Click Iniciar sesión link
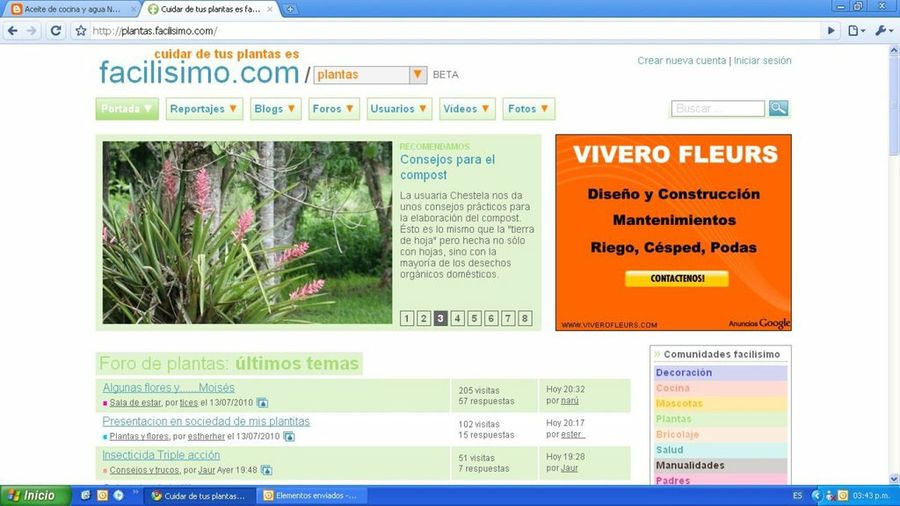 pos(762,60)
